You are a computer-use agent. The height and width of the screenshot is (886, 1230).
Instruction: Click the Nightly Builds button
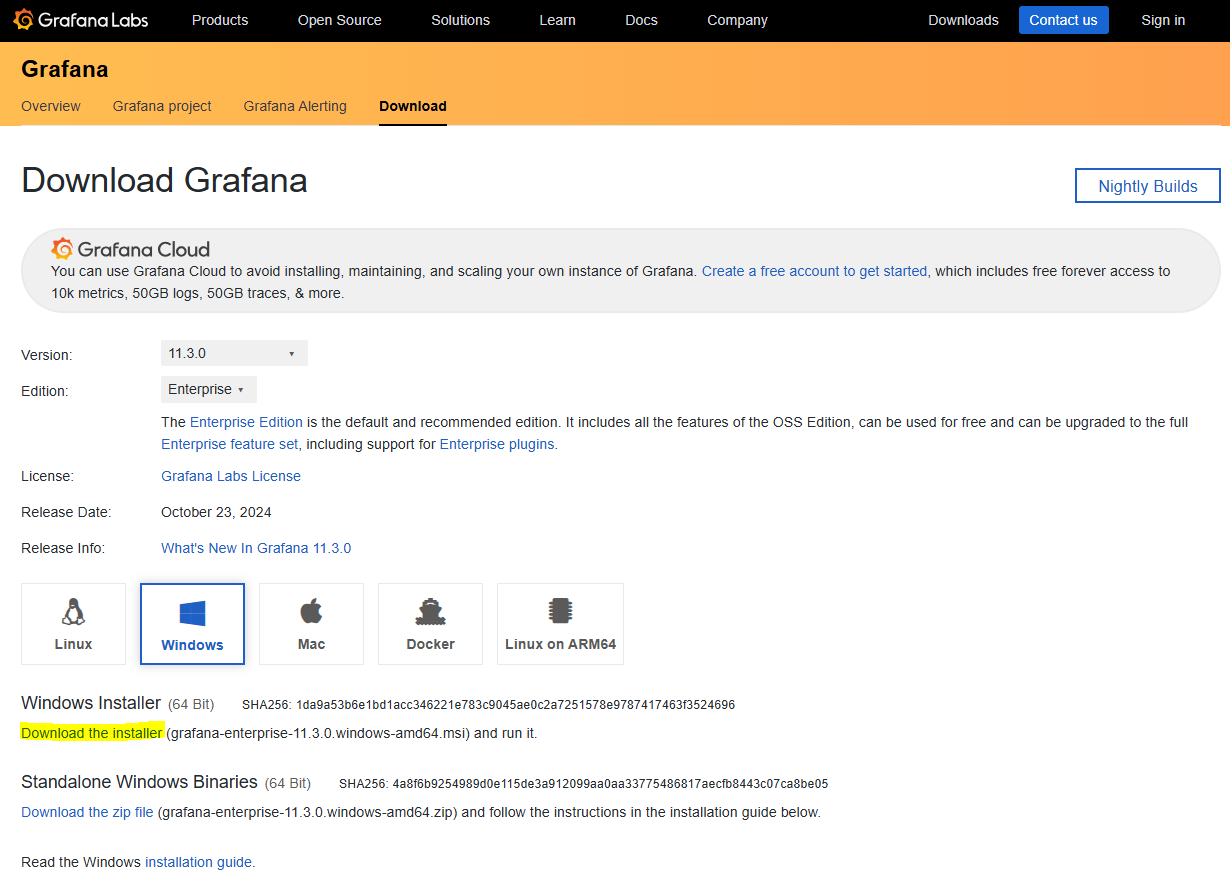coord(1148,186)
